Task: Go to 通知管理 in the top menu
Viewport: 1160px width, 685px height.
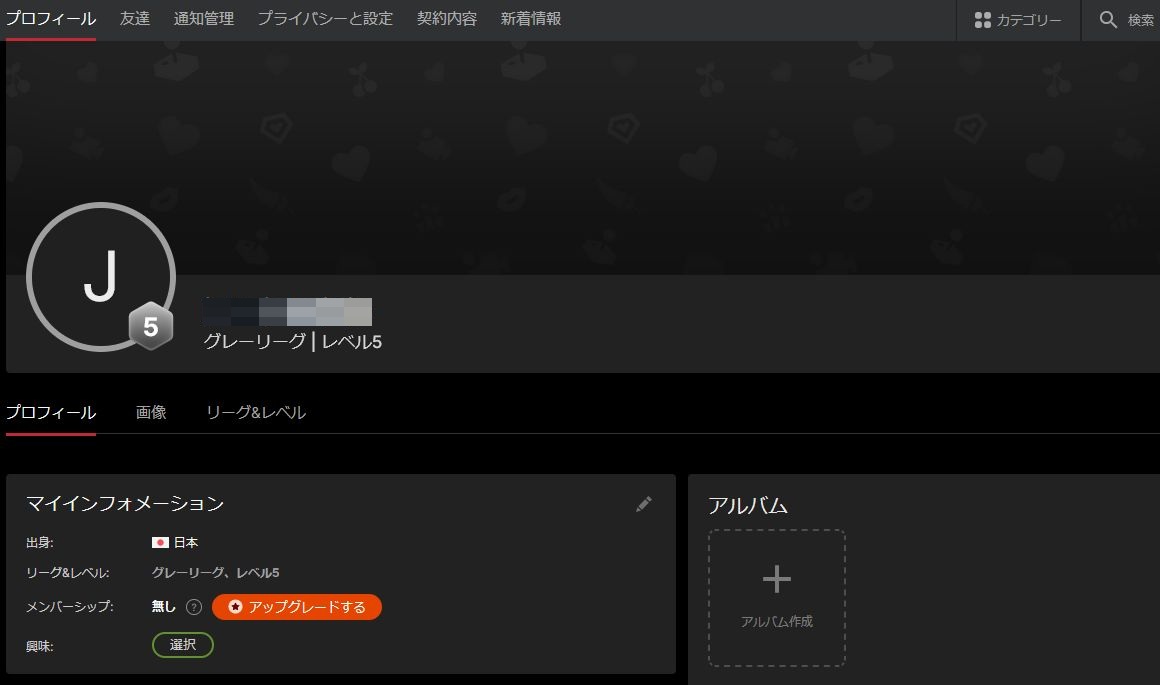Action: point(203,19)
